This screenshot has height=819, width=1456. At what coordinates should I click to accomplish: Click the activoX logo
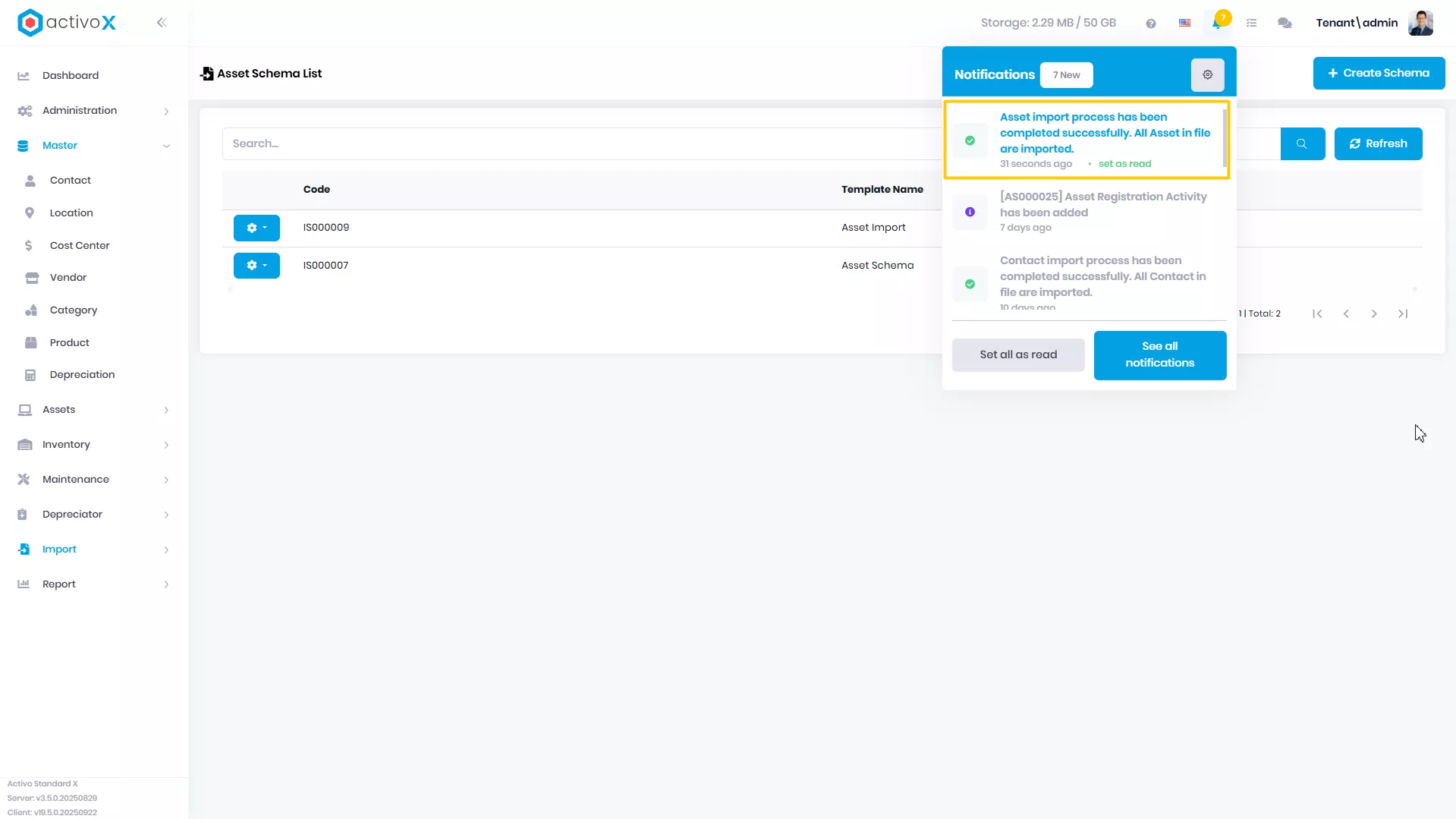pyautogui.click(x=67, y=23)
